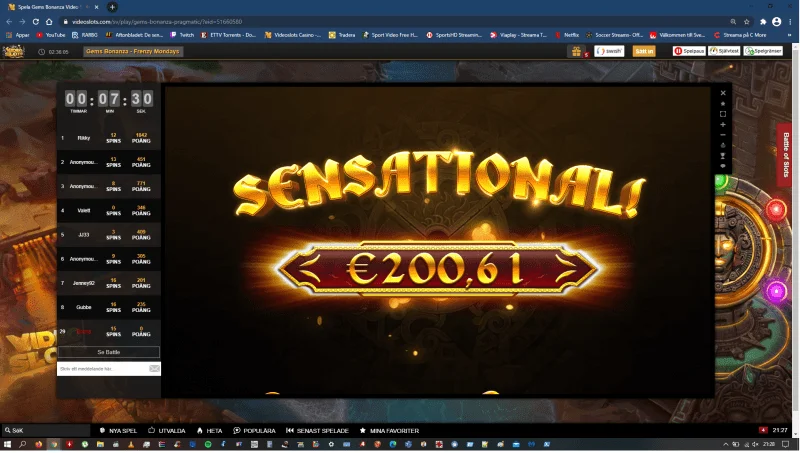Open the Netflix bookmark
This screenshot has width=800, height=453.
(x=566, y=35)
